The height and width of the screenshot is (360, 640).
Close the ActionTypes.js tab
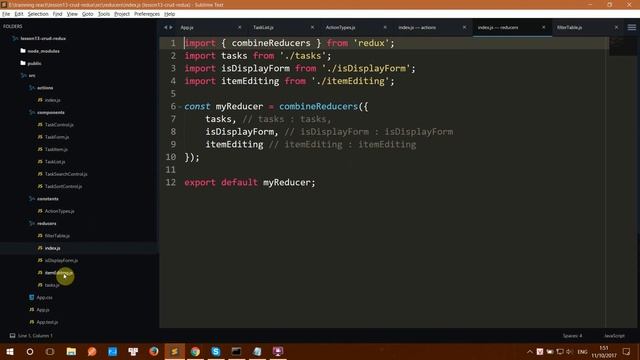[x=385, y=27]
